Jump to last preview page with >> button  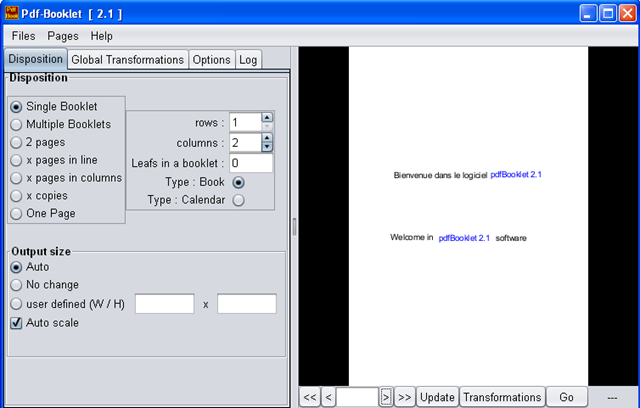[x=404, y=397]
